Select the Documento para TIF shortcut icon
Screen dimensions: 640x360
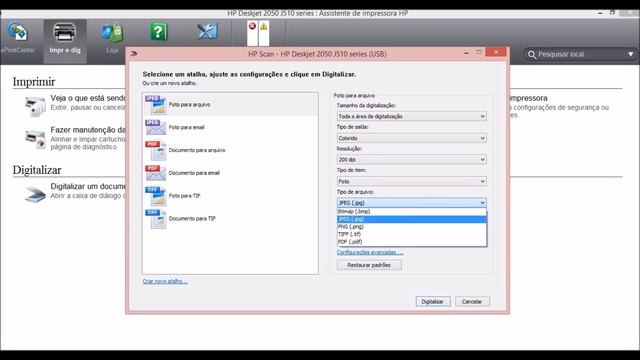155,219
